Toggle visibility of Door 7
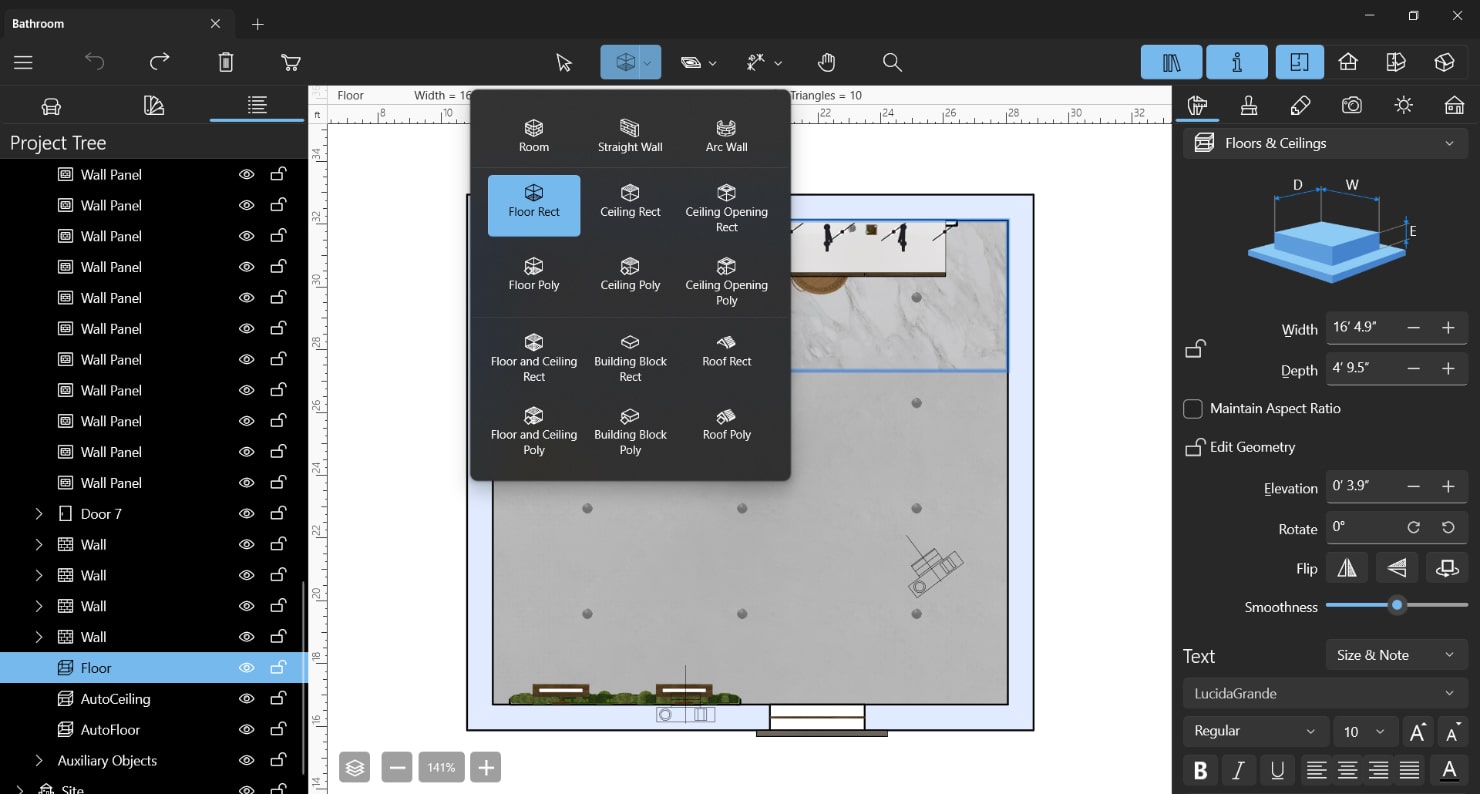This screenshot has height=794, width=1480. (245, 513)
